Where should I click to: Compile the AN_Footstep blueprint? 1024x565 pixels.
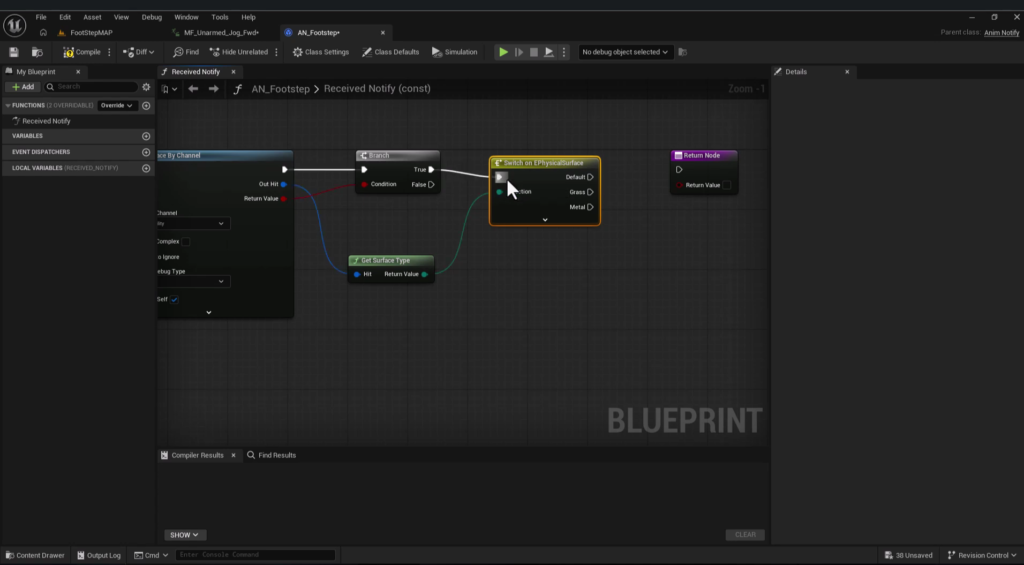tap(82, 52)
